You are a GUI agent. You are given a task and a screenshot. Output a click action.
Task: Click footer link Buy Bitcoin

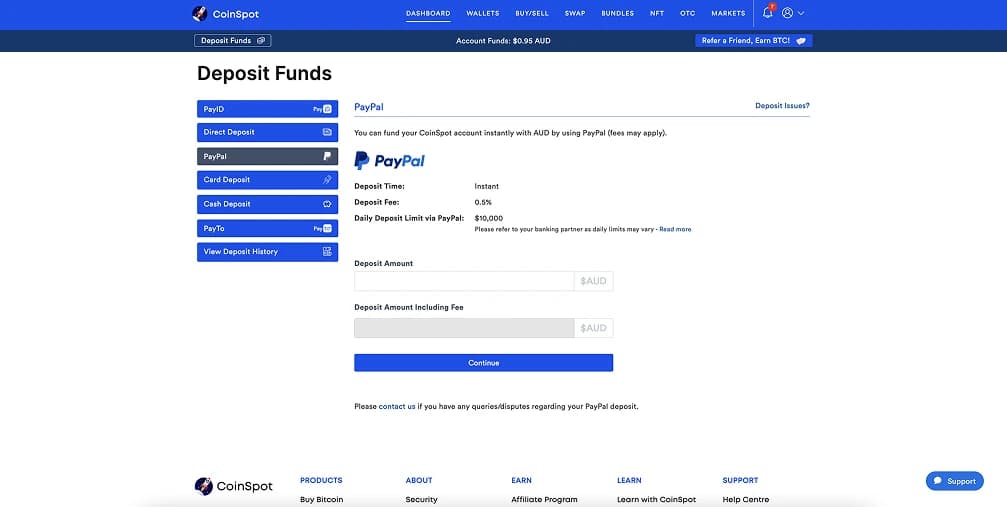pyautogui.click(x=321, y=499)
